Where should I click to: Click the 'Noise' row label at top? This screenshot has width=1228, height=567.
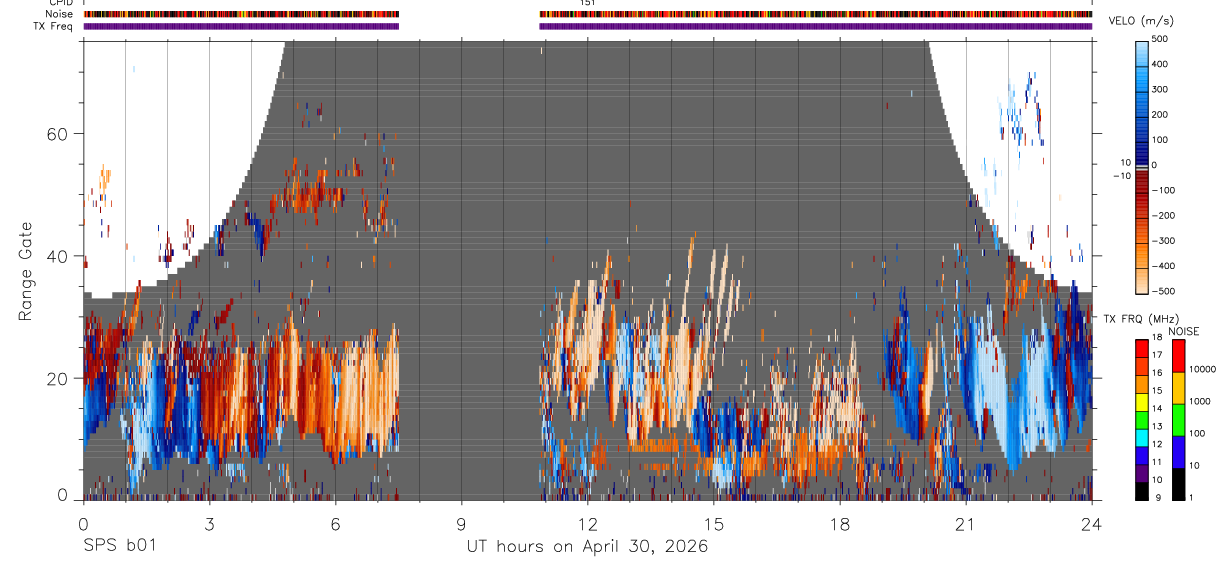60,14
